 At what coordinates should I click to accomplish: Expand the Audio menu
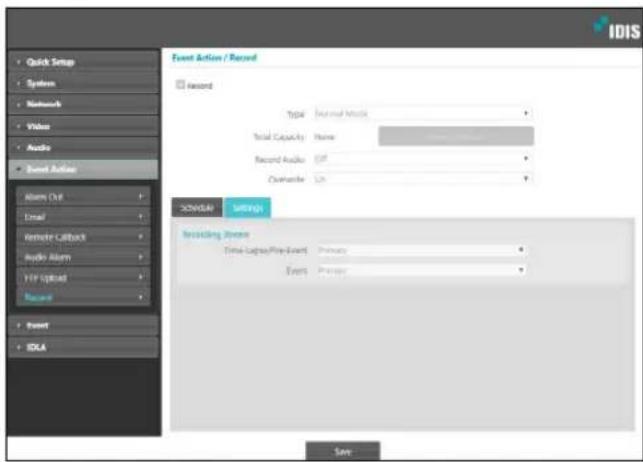84,148
